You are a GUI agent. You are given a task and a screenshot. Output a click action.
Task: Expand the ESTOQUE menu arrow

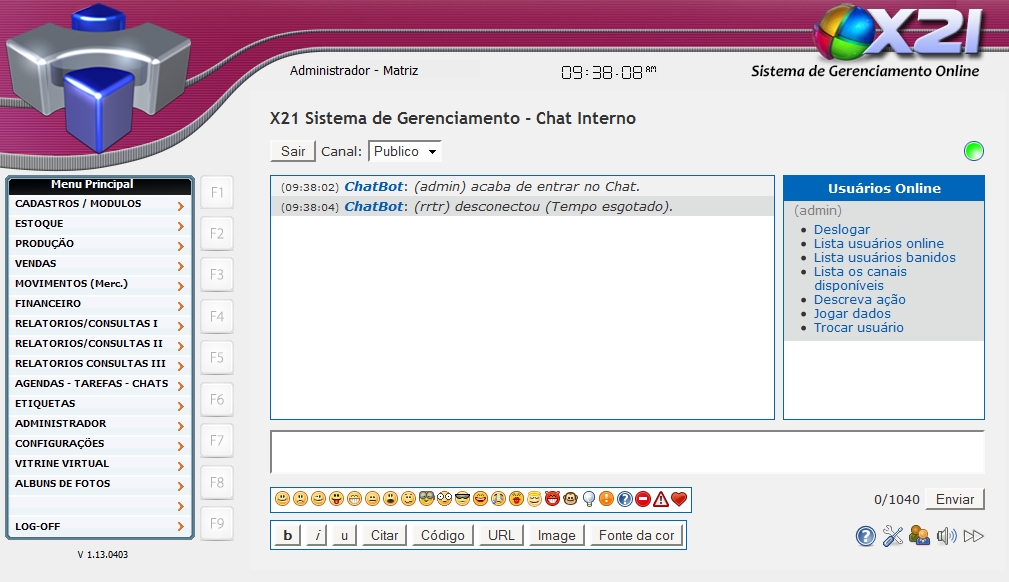click(180, 226)
